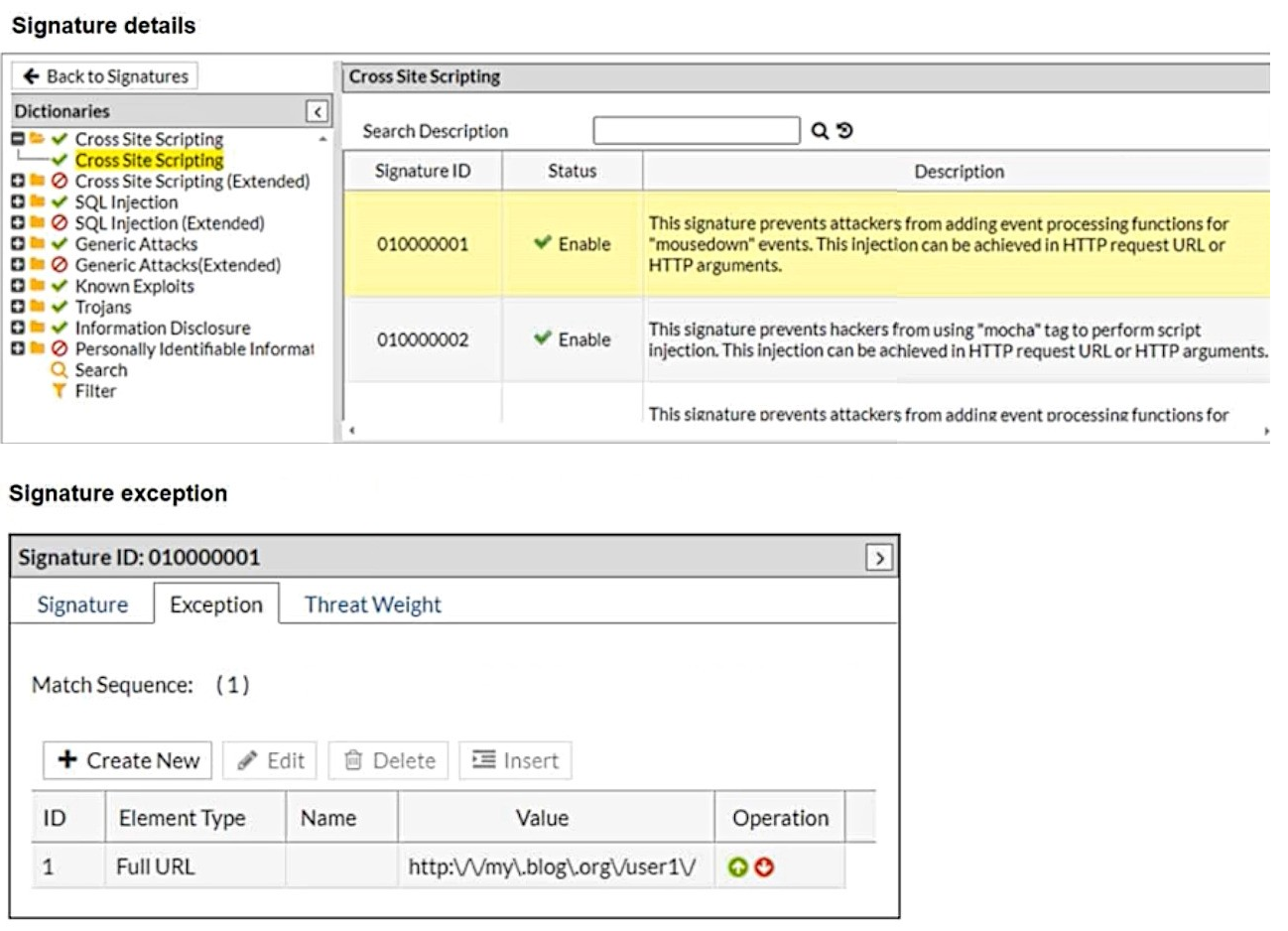Toggle Enable status of signature 010000002
The height and width of the screenshot is (931, 1288).
(542, 338)
